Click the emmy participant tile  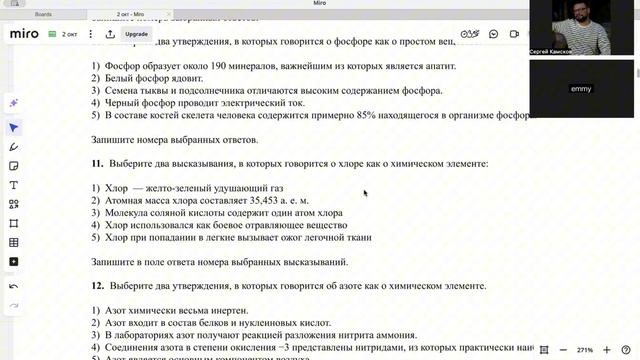[x=582, y=89]
